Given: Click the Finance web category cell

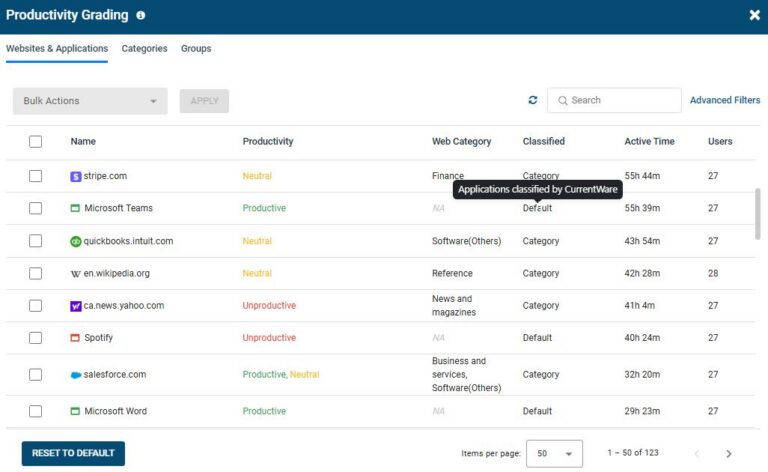Looking at the screenshot, I should (x=448, y=176).
